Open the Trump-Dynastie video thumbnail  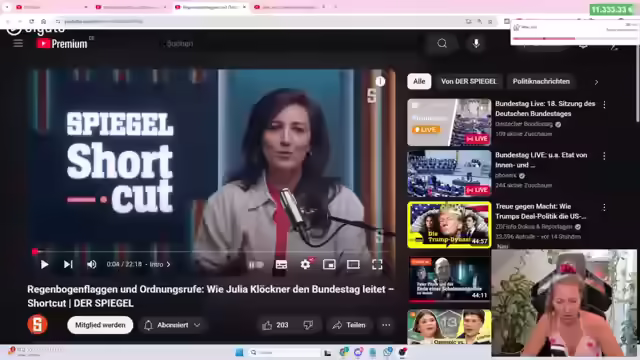coord(449,224)
